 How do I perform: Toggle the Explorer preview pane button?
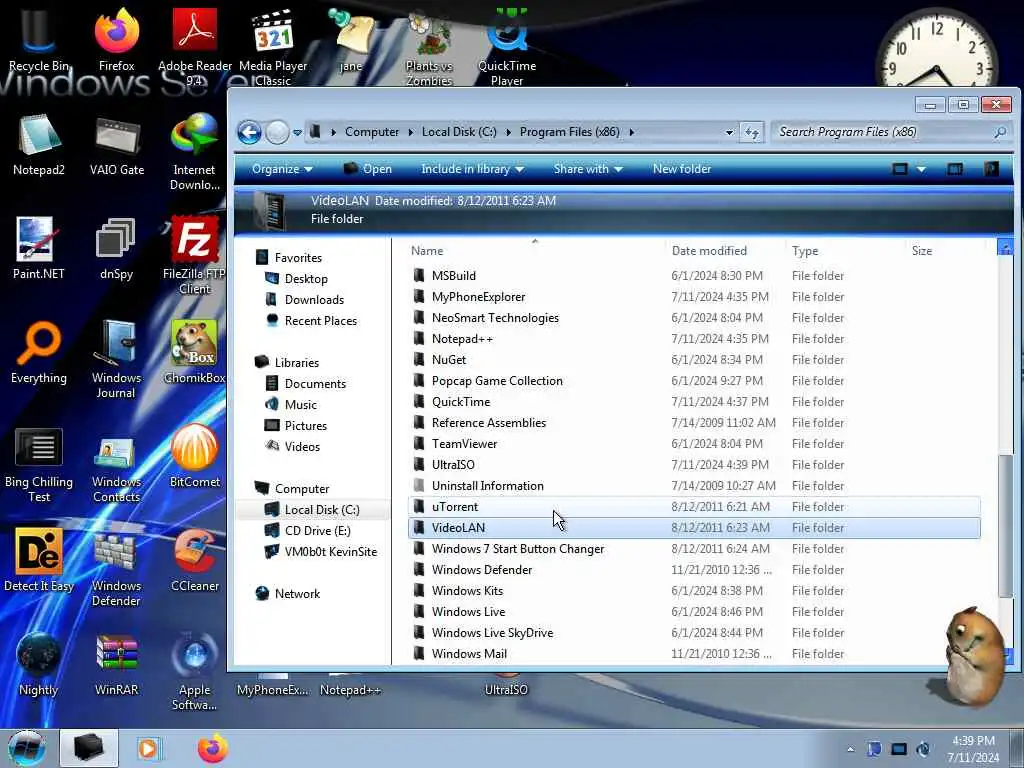[x=955, y=169]
